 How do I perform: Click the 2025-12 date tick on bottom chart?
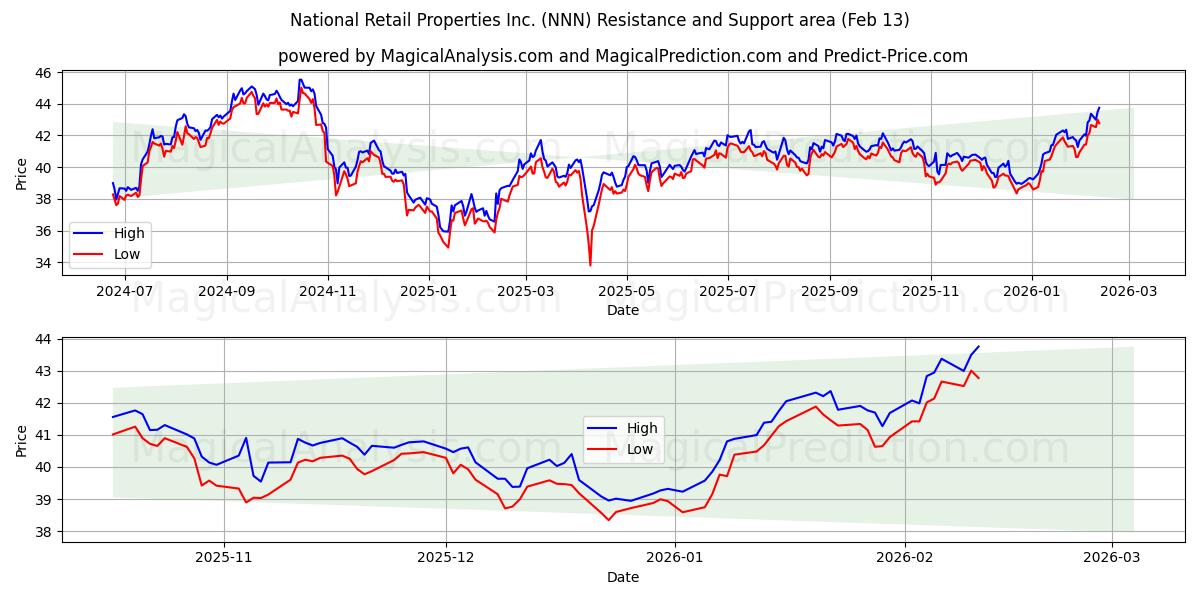point(445,559)
